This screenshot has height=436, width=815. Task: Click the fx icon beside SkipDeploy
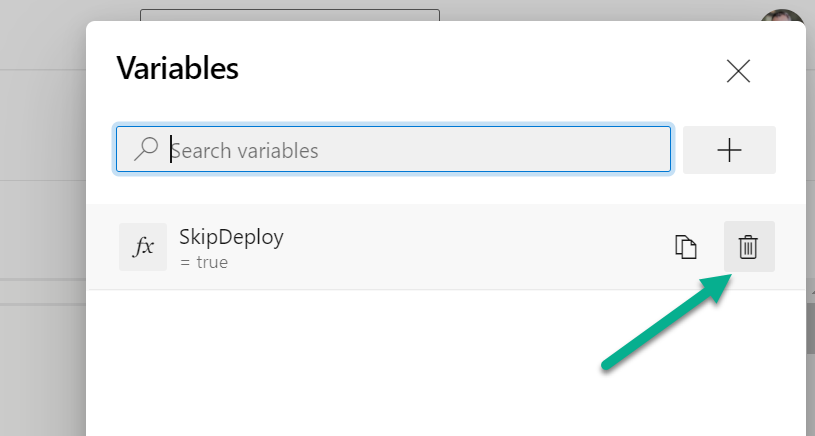coord(143,247)
